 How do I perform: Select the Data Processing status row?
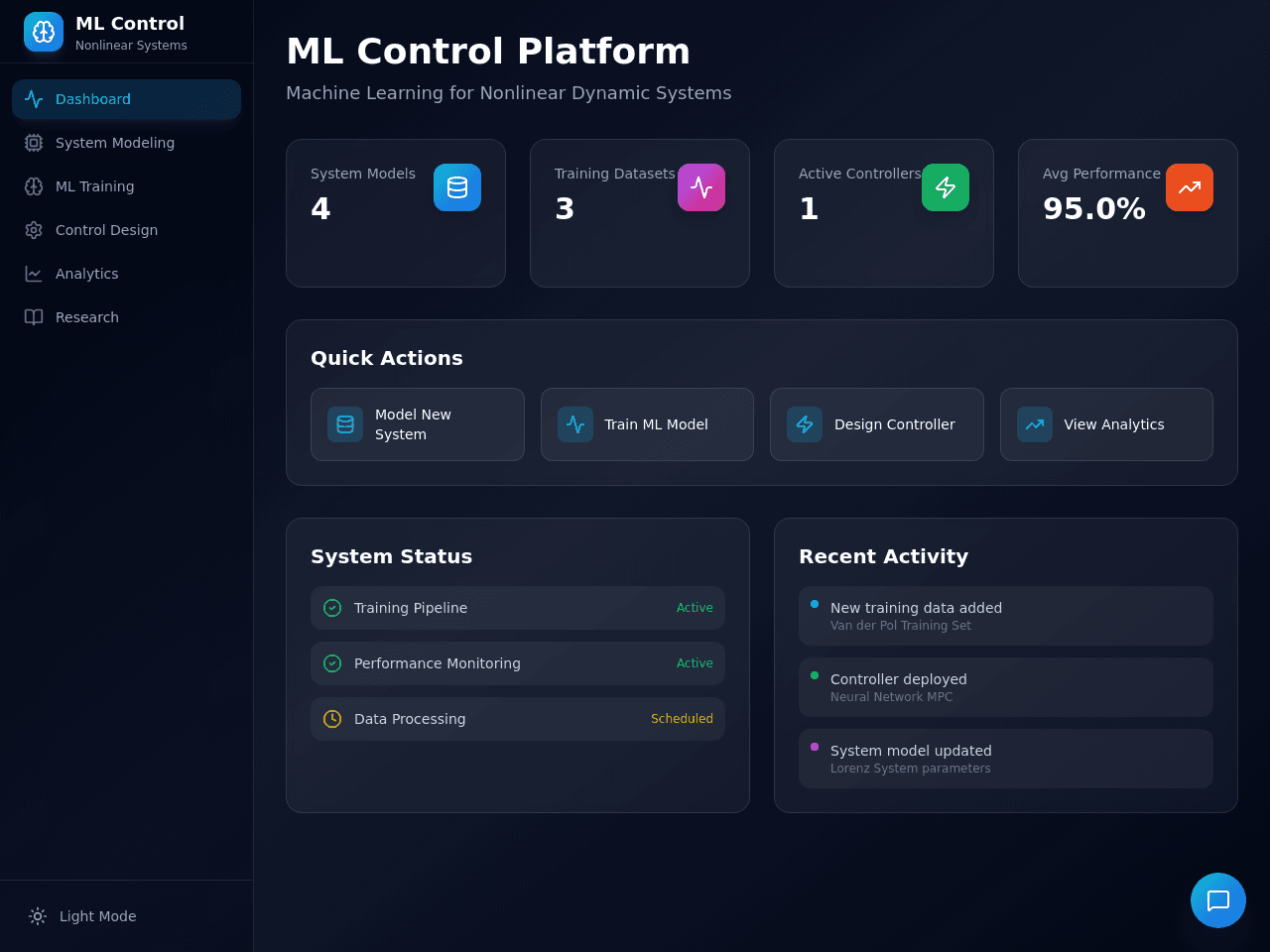pos(518,719)
